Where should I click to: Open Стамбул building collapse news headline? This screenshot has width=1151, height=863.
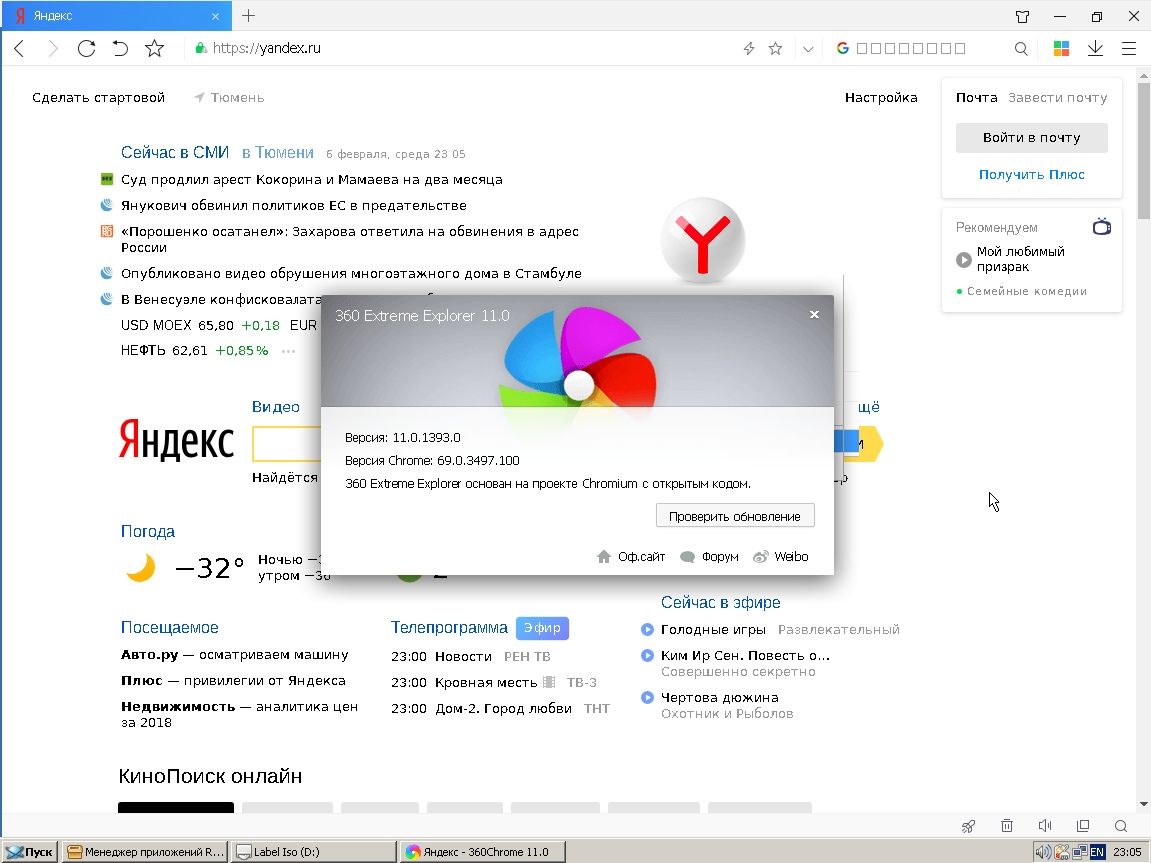point(351,274)
